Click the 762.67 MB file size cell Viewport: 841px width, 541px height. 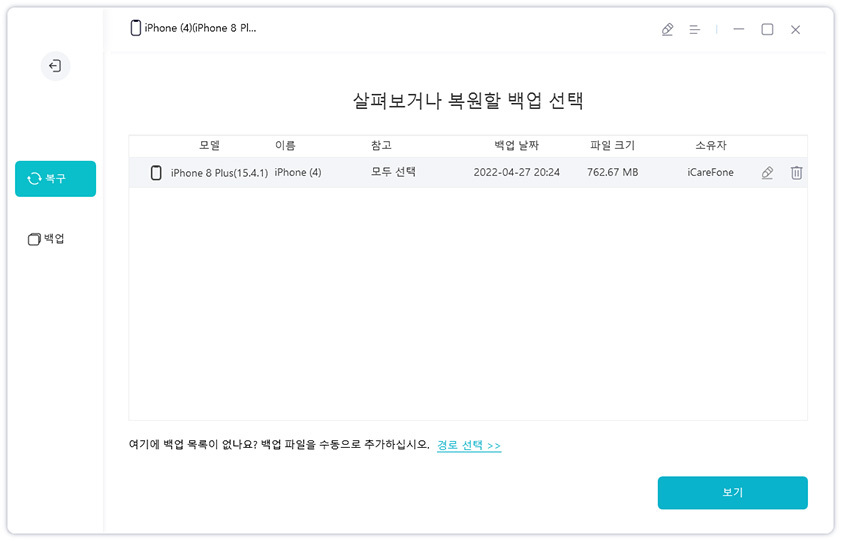[613, 172]
